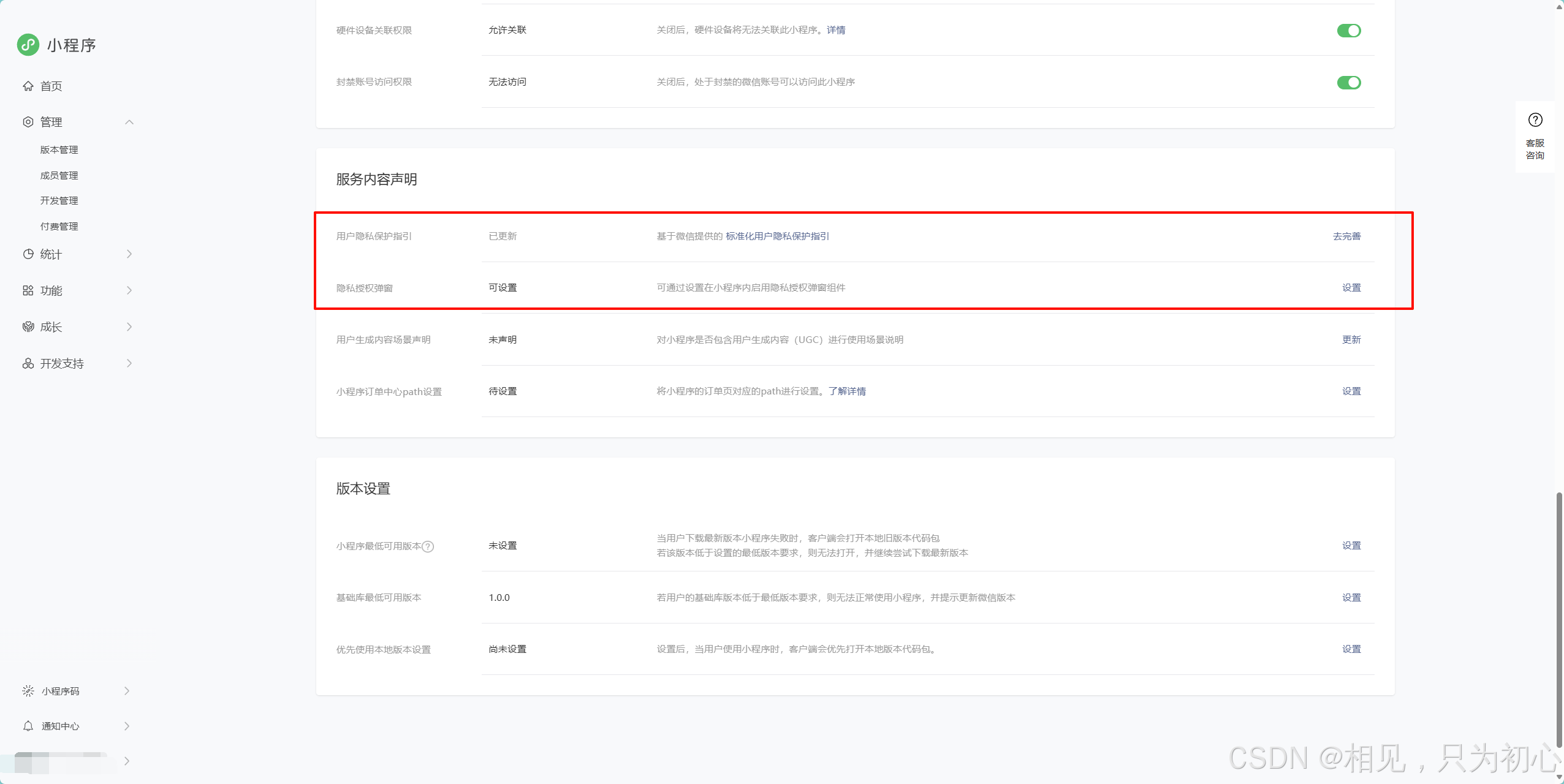
Task: Click the 首页 home icon in sidebar
Action: (x=28, y=86)
